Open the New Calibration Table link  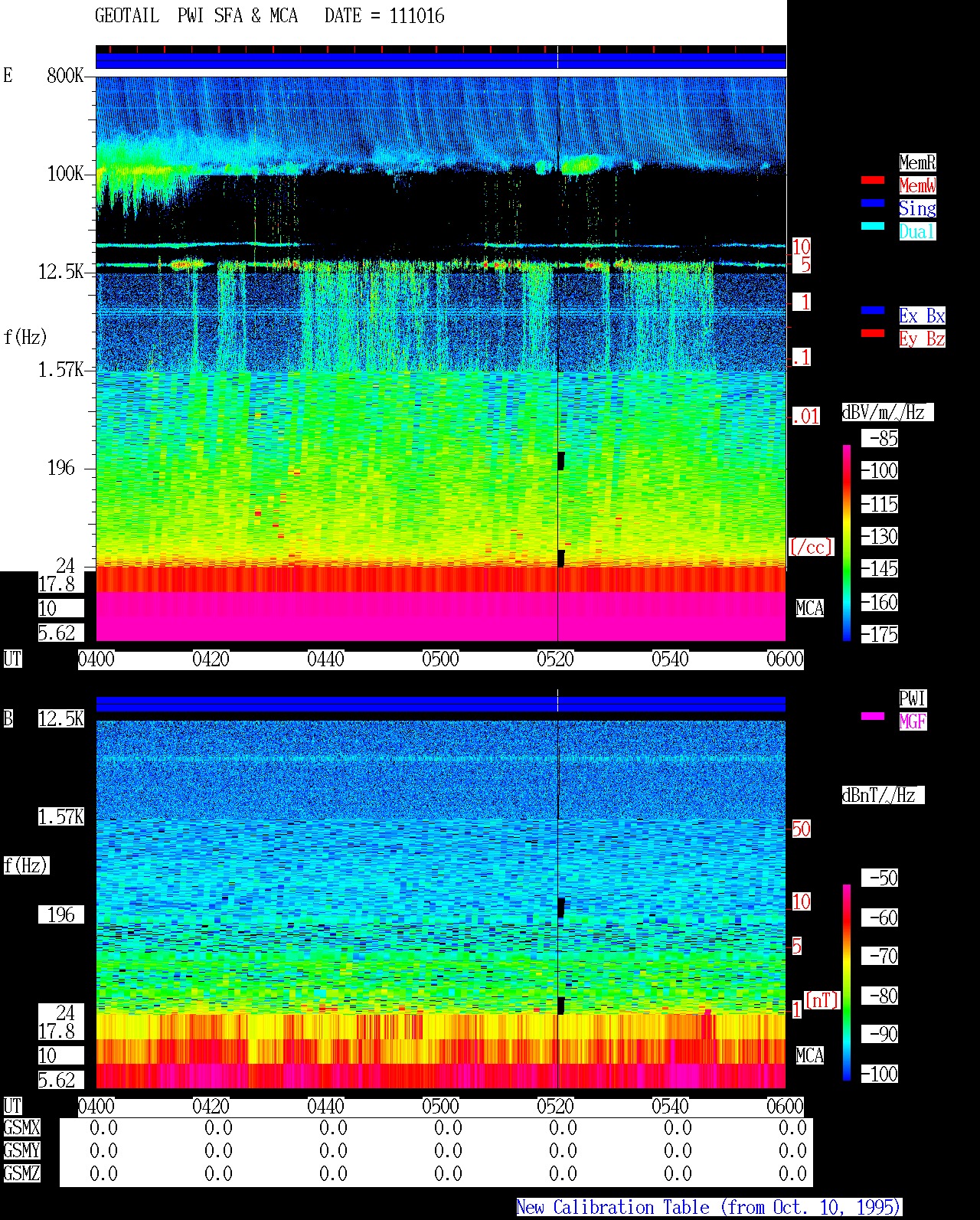(709, 1208)
